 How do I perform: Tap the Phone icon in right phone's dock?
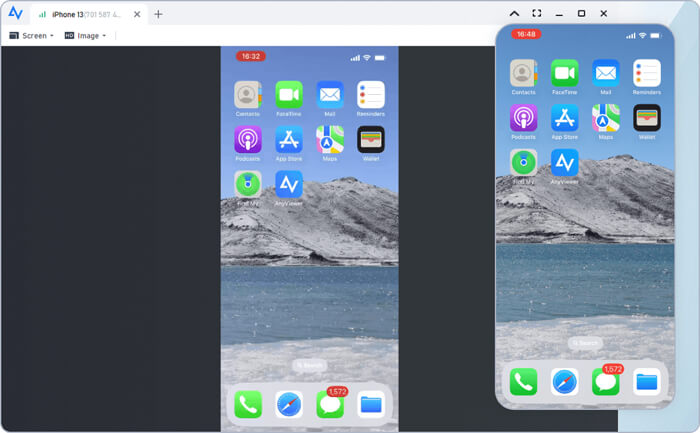point(524,382)
